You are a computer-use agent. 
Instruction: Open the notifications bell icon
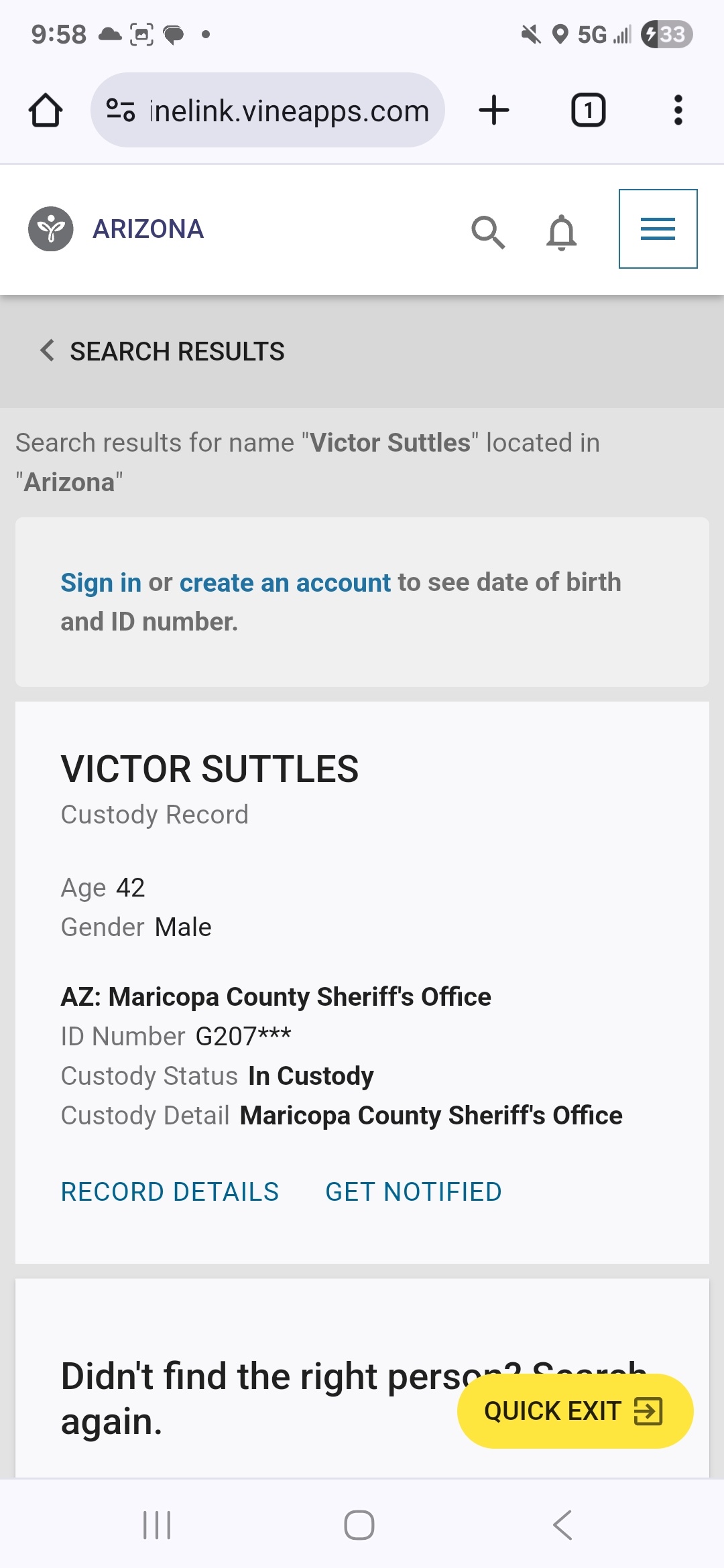click(x=561, y=233)
